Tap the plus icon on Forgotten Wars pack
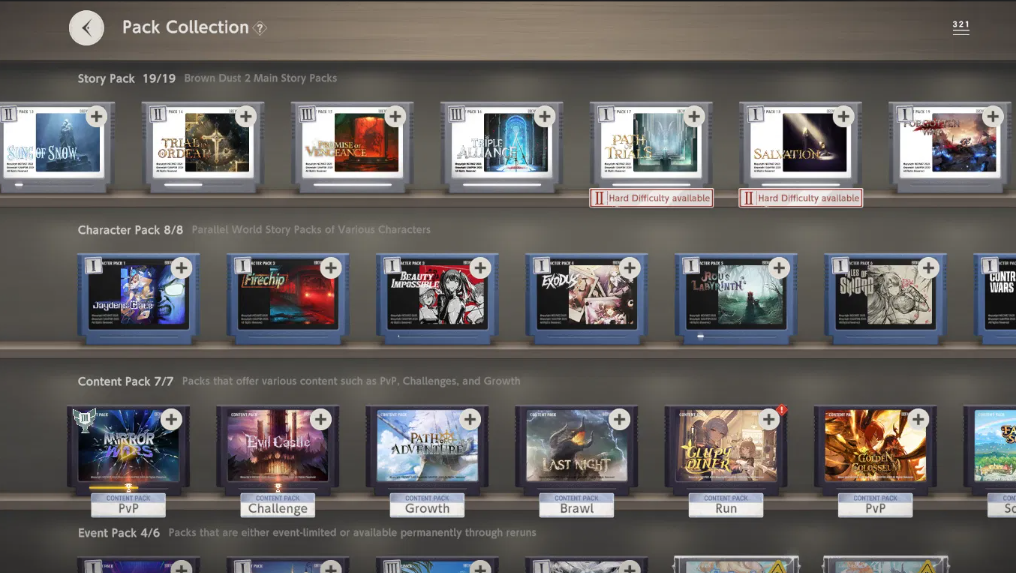The height and width of the screenshot is (573, 1016). 993,117
